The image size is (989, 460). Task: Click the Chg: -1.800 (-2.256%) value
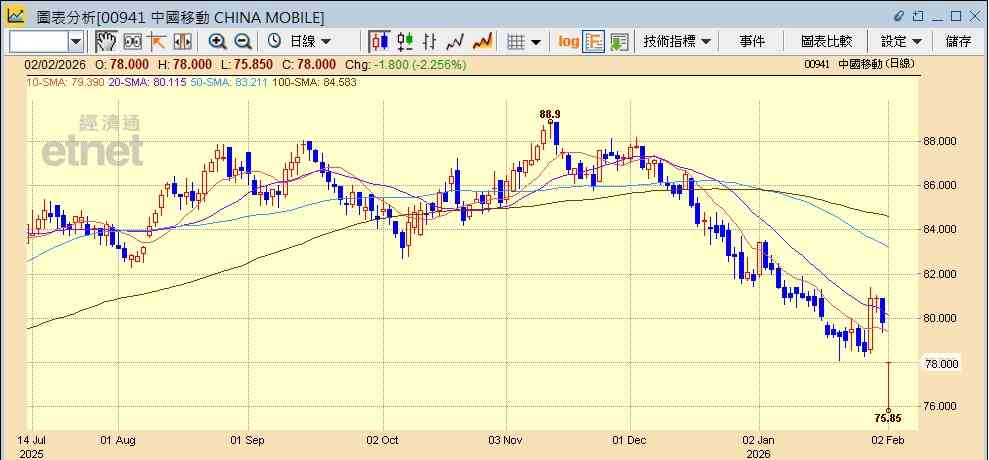point(406,64)
